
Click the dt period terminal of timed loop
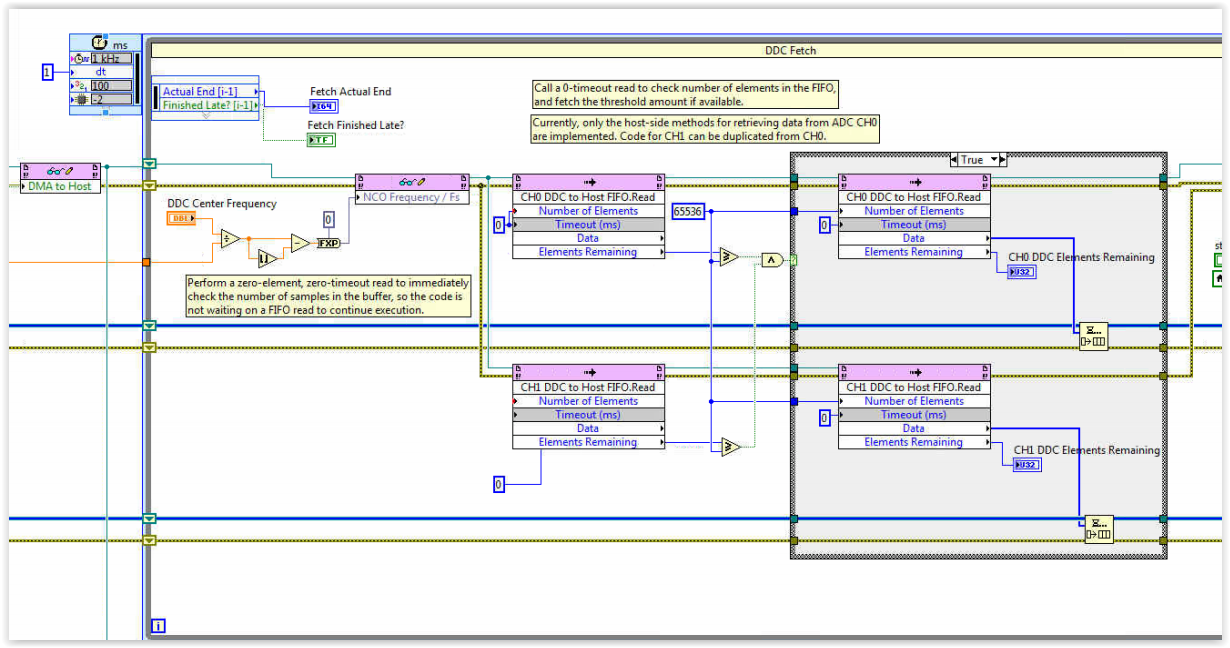[100, 72]
